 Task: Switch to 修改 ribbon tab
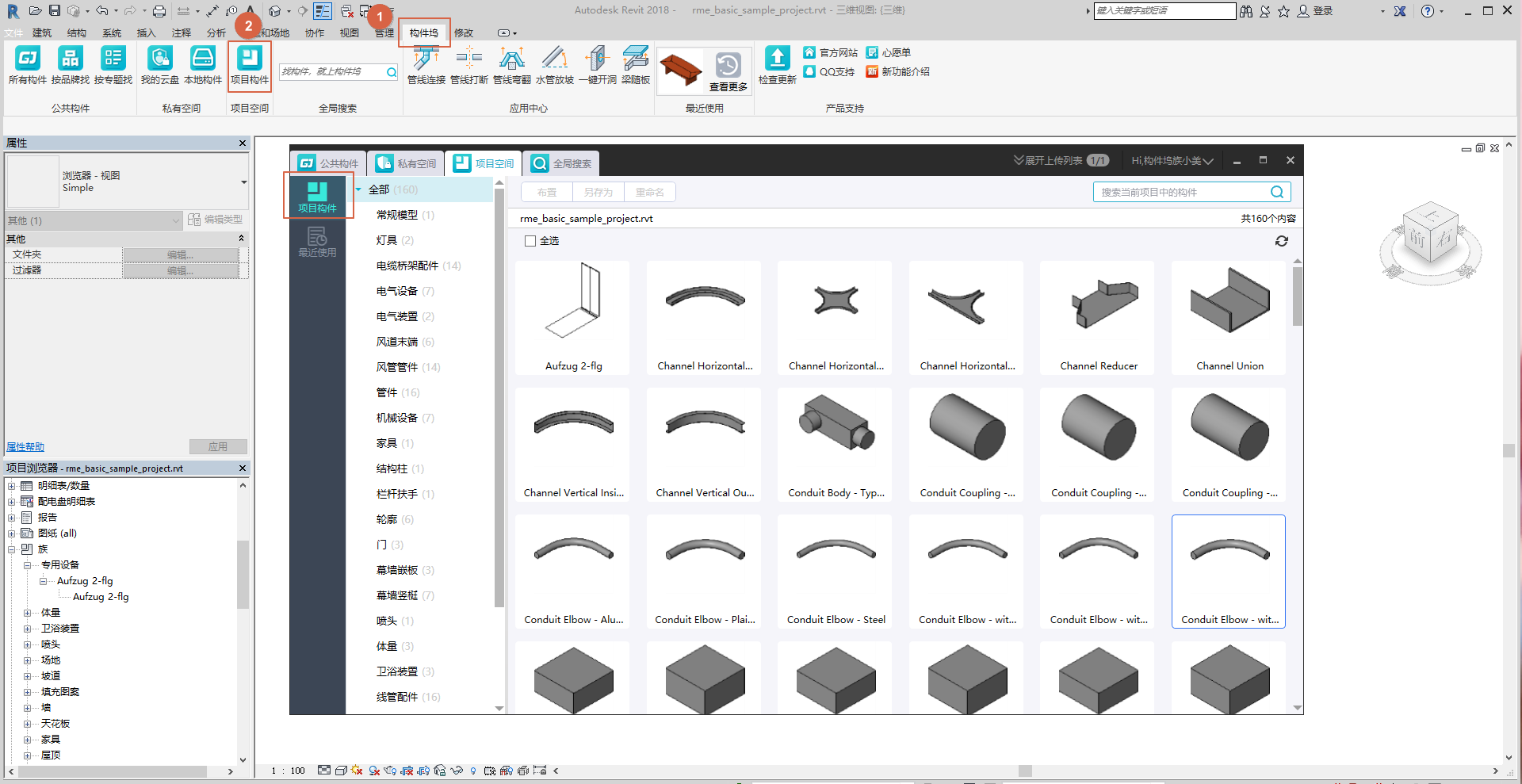pos(464,33)
